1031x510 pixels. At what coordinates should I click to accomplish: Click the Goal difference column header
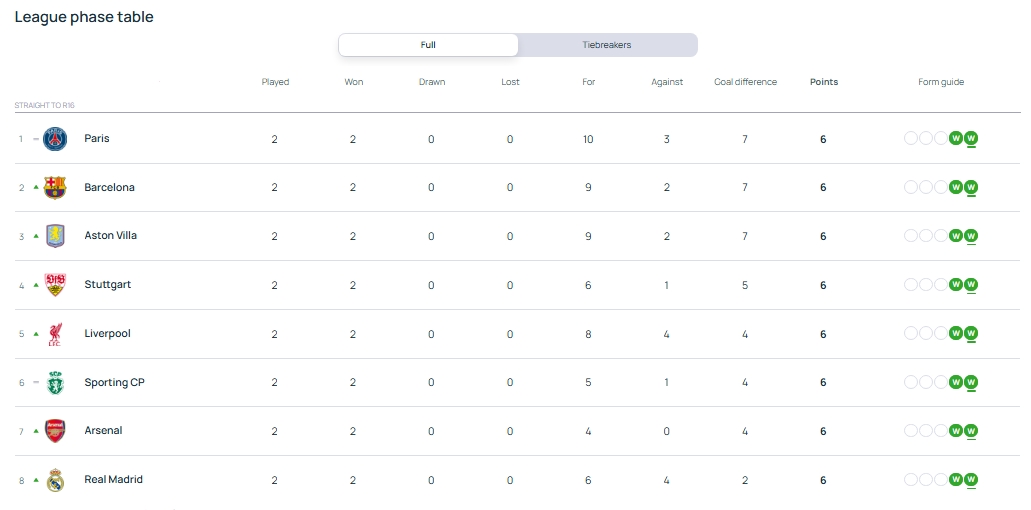click(746, 82)
